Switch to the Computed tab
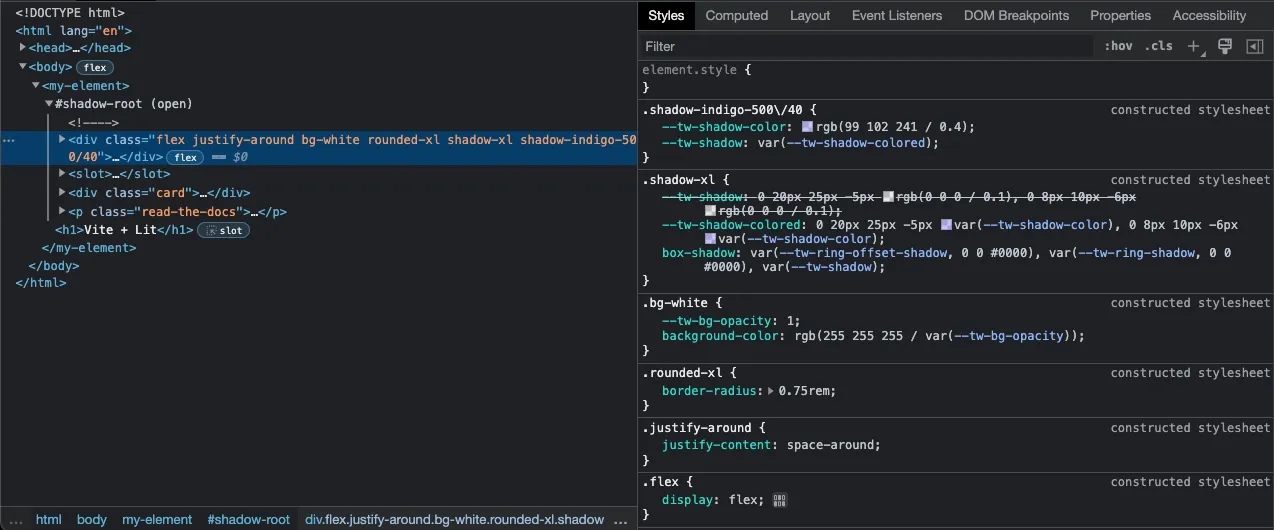This screenshot has width=1274, height=530. [737, 15]
